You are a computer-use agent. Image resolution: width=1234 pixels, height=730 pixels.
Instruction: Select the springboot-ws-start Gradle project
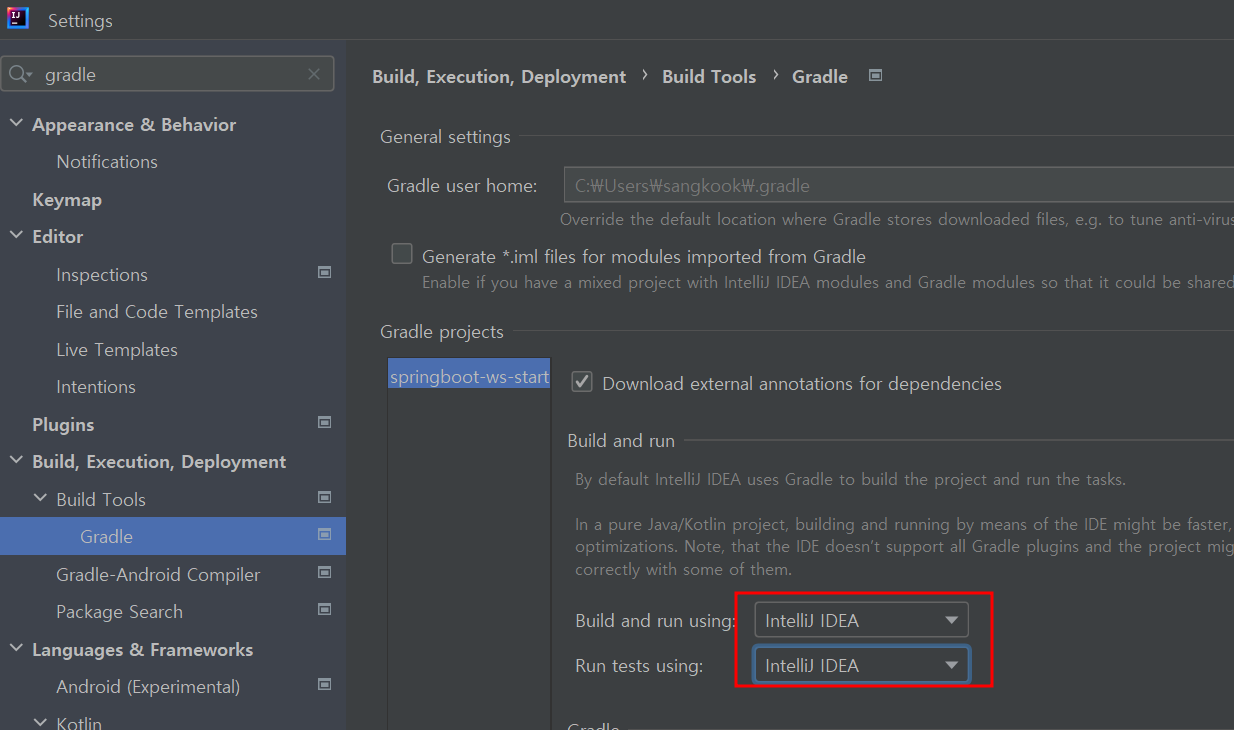click(469, 377)
